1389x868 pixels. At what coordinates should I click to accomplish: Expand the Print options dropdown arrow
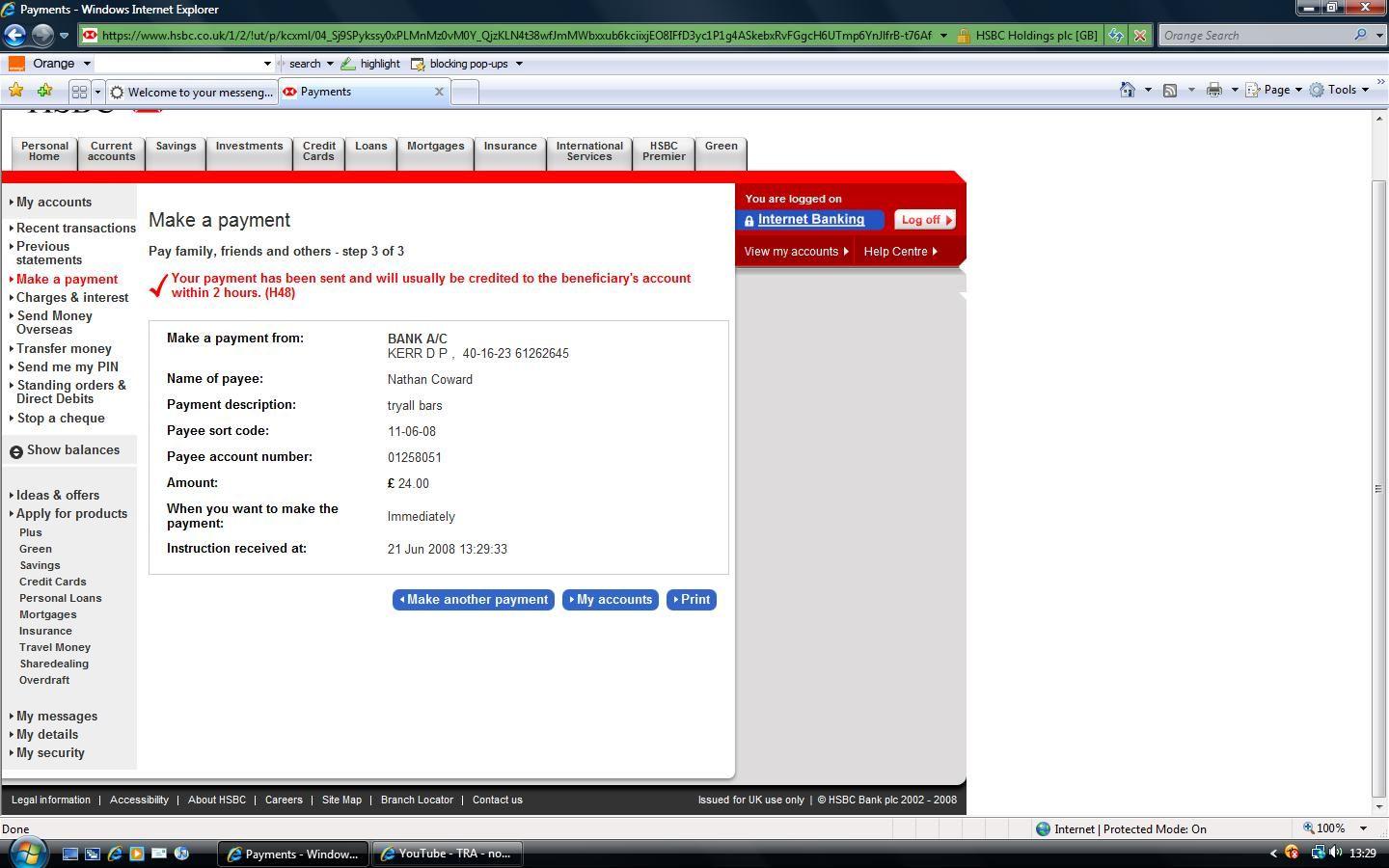[x=1234, y=90]
